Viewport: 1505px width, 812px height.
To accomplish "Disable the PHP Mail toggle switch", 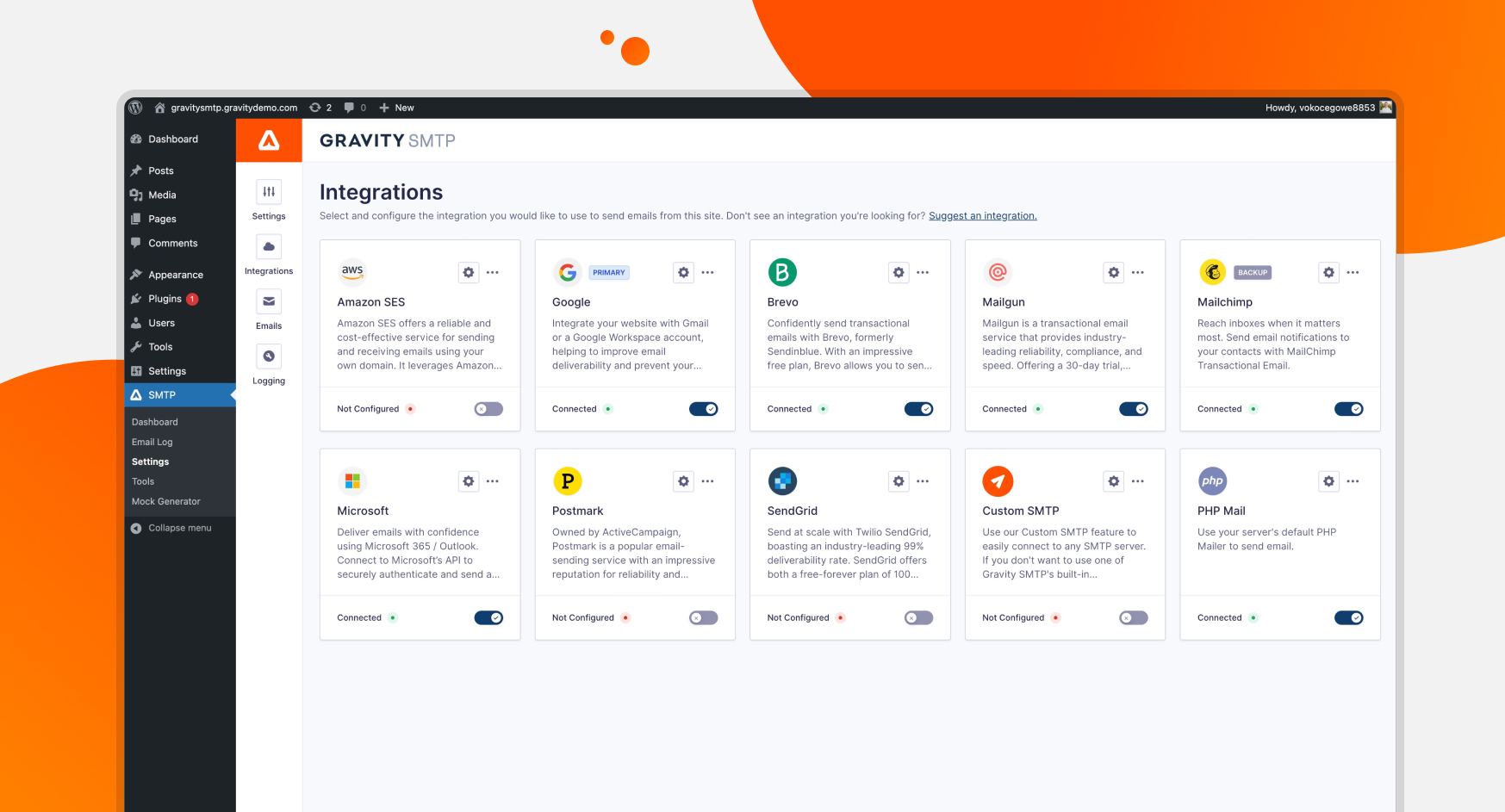I will [x=1349, y=617].
